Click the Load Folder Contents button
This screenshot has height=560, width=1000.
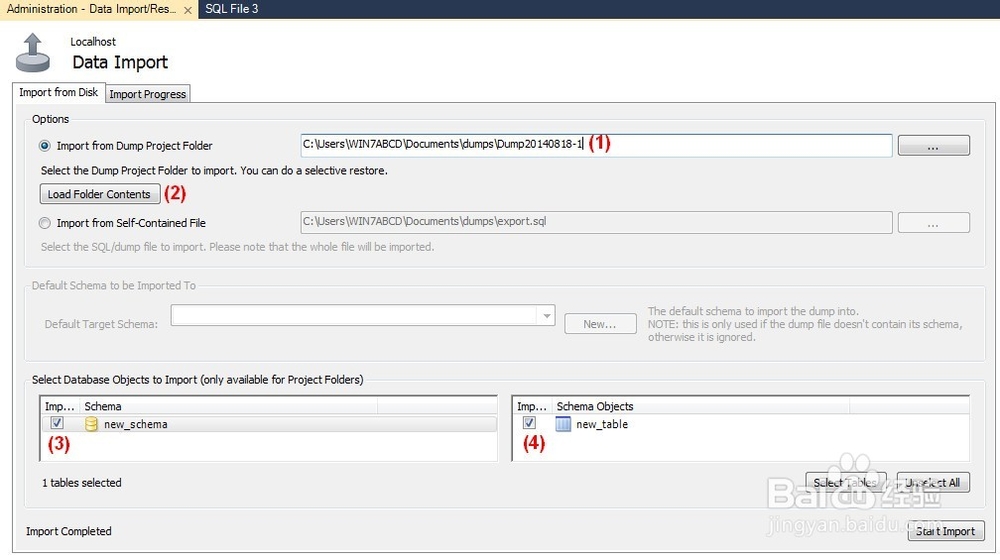tap(99, 194)
